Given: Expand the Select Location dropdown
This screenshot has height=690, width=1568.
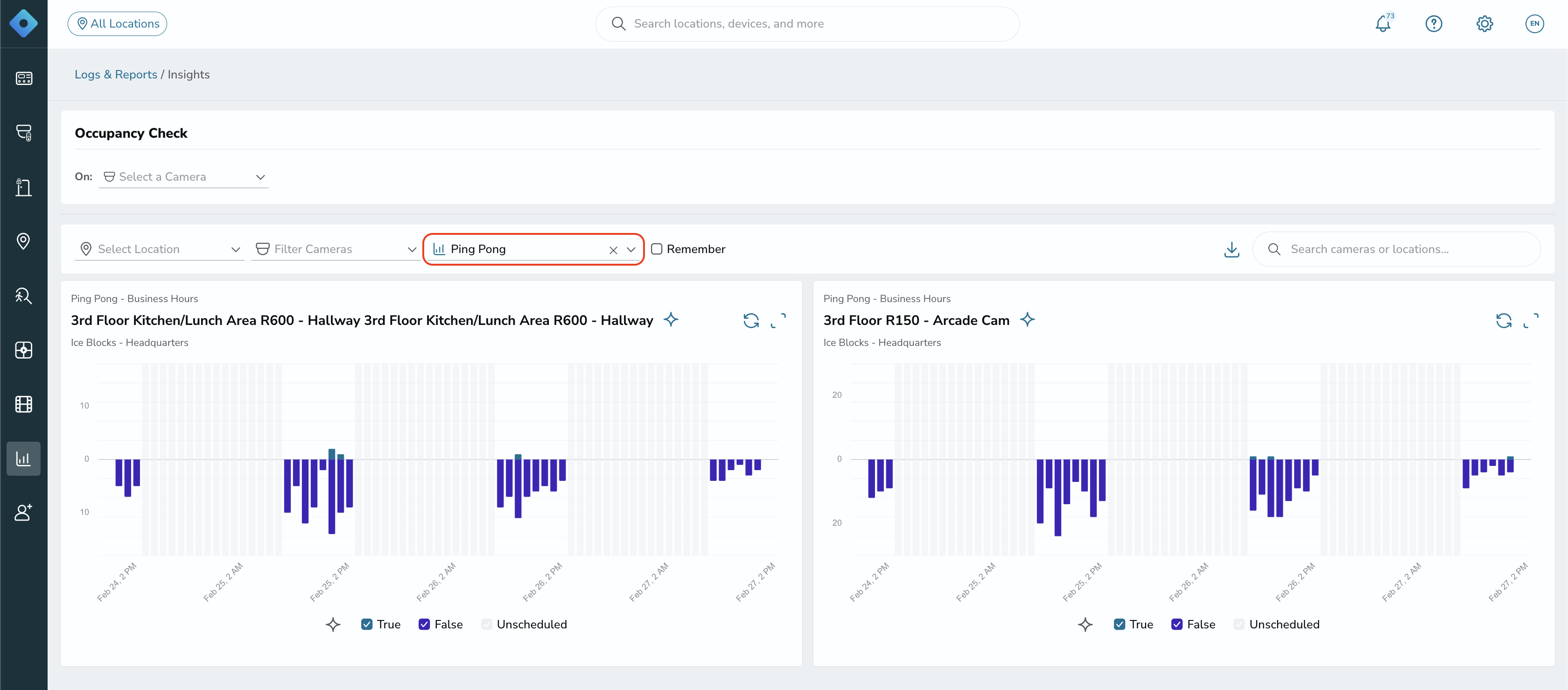Looking at the screenshot, I should [160, 249].
